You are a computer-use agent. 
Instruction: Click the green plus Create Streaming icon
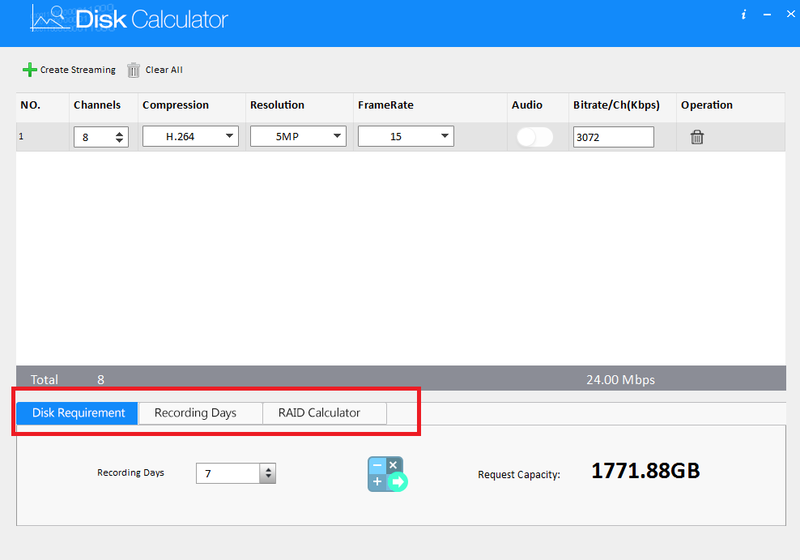click(x=30, y=69)
